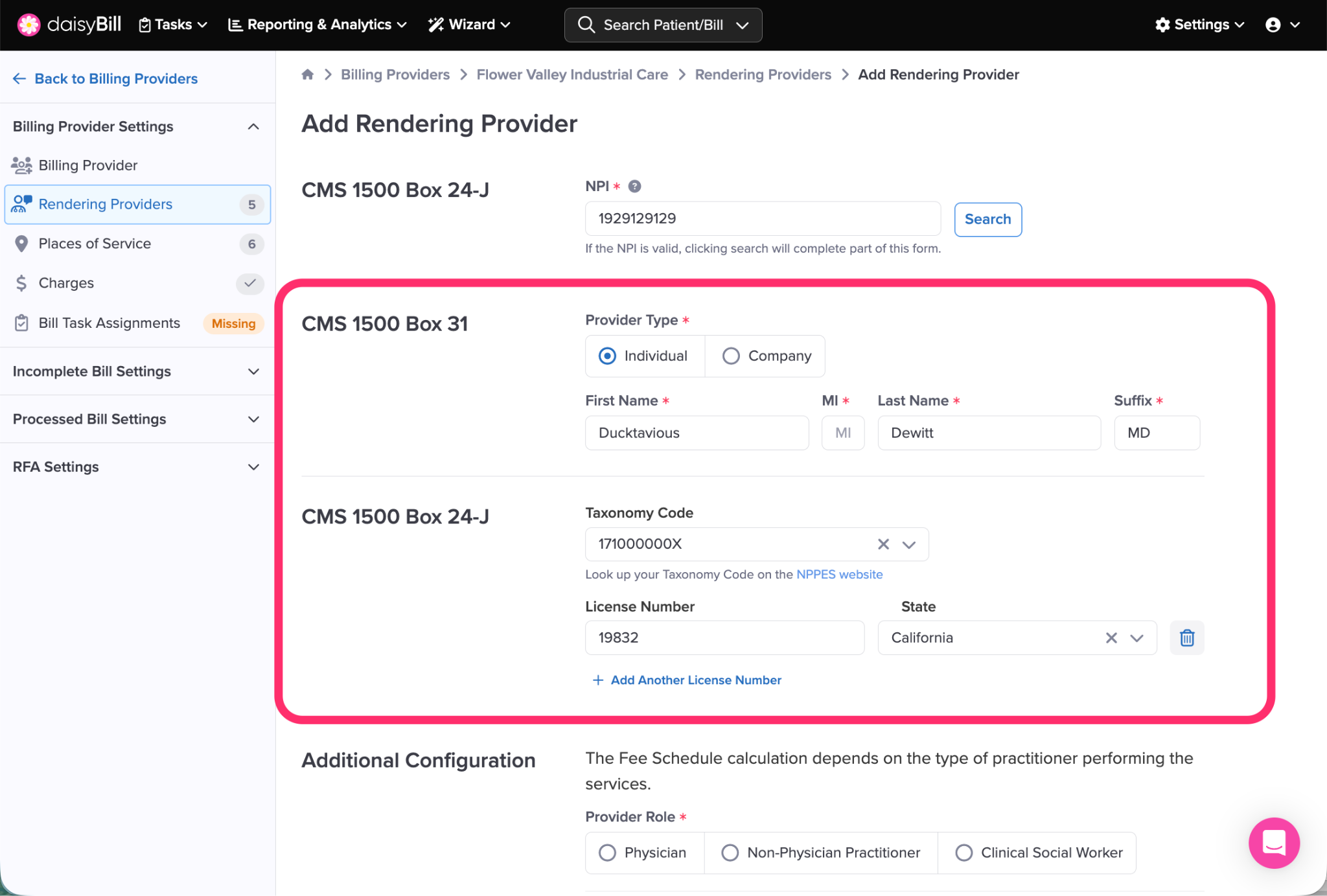Click the home breadcrumb icon
The height and width of the screenshot is (896, 1327).
pyautogui.click(x=308, y=75)
